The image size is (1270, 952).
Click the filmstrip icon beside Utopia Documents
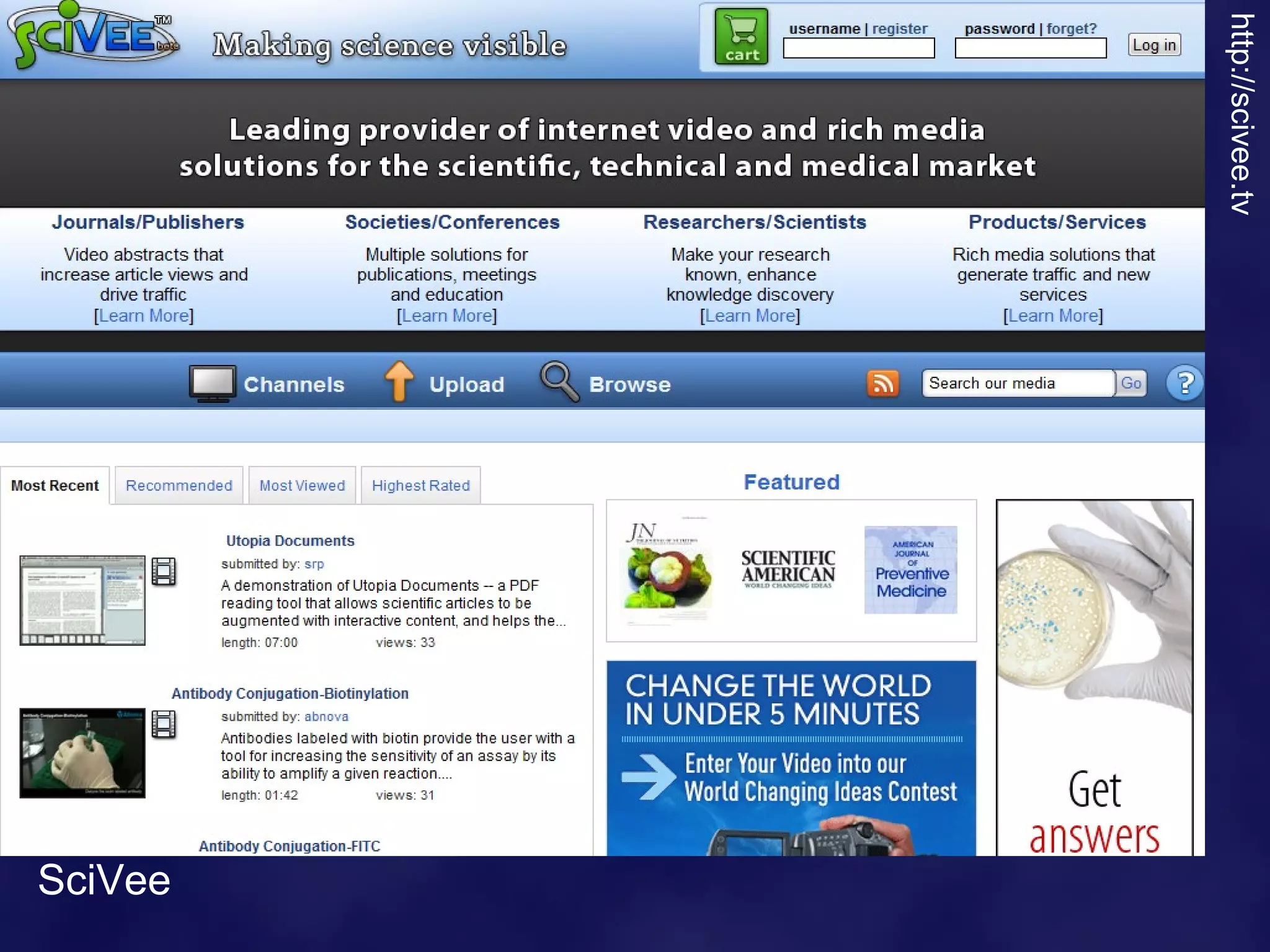[164, 571]
